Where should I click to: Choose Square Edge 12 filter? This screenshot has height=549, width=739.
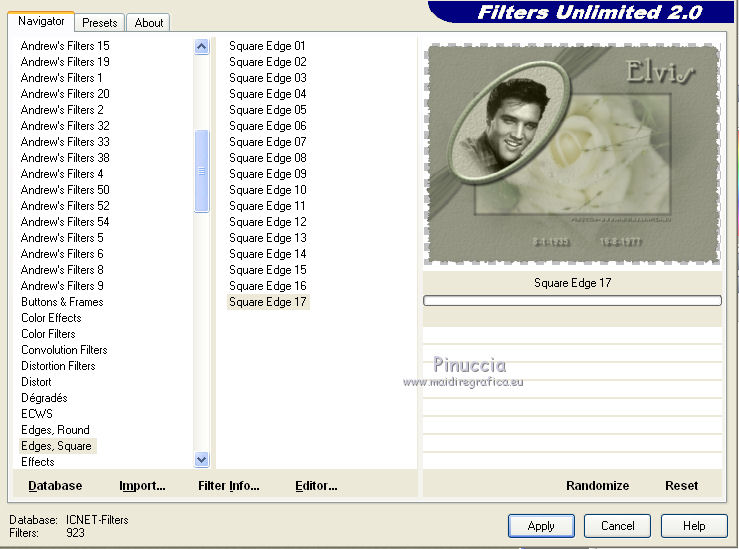pos(267,222)
